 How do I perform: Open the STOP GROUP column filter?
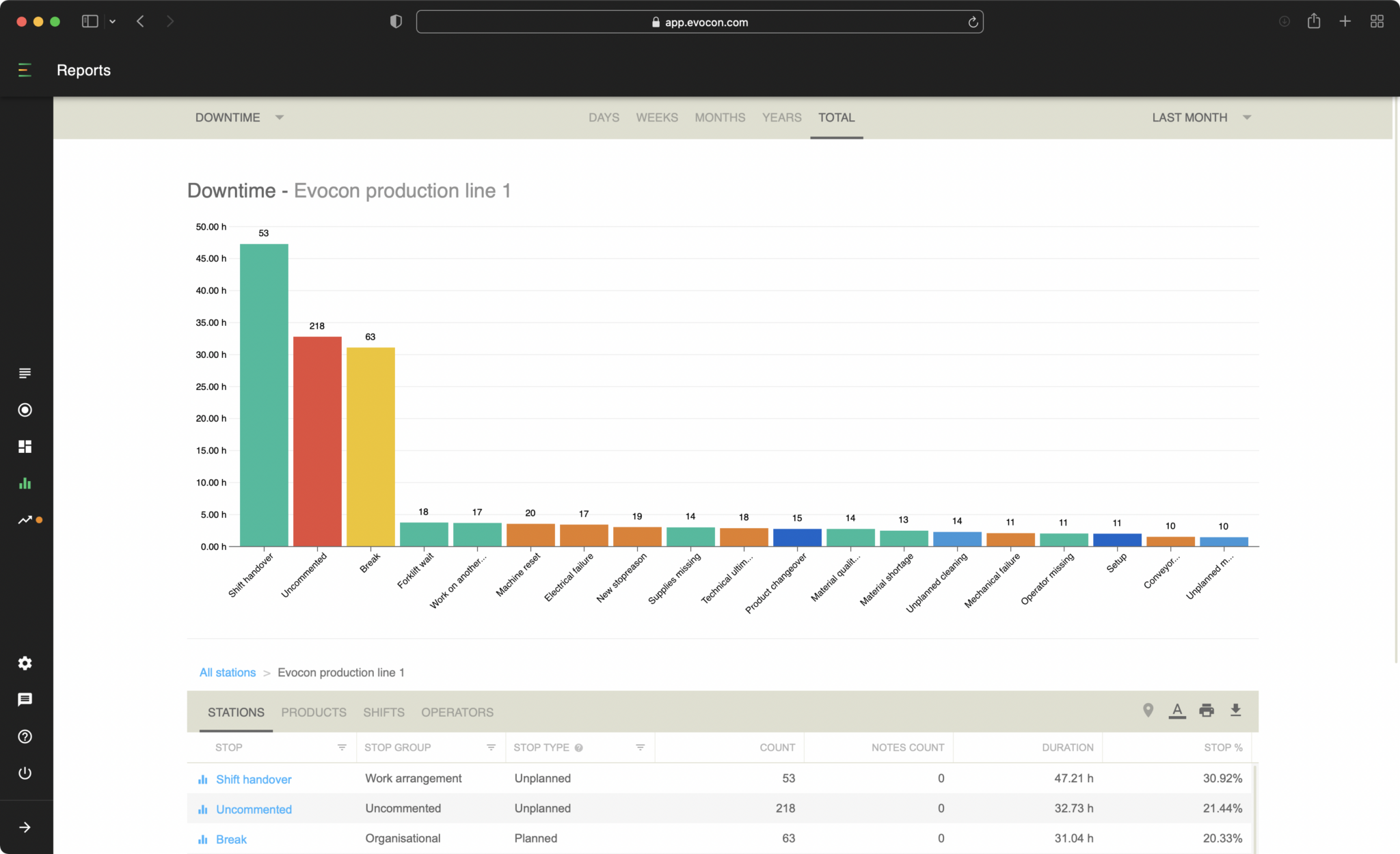point(490,747)
